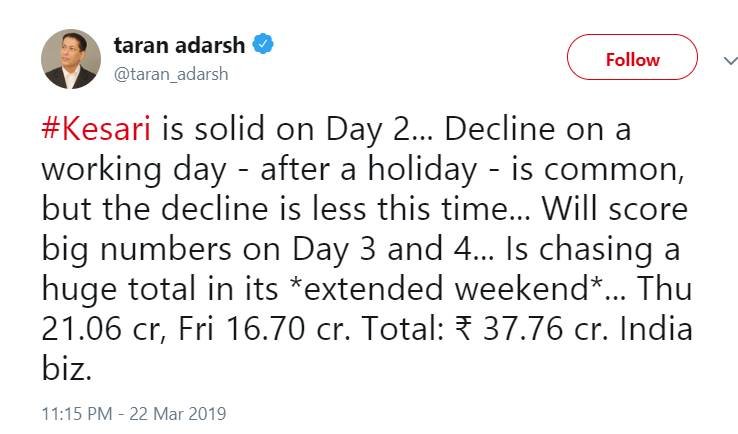Expand the chevron menu beside Follow
738x434 pixels.
729,60
